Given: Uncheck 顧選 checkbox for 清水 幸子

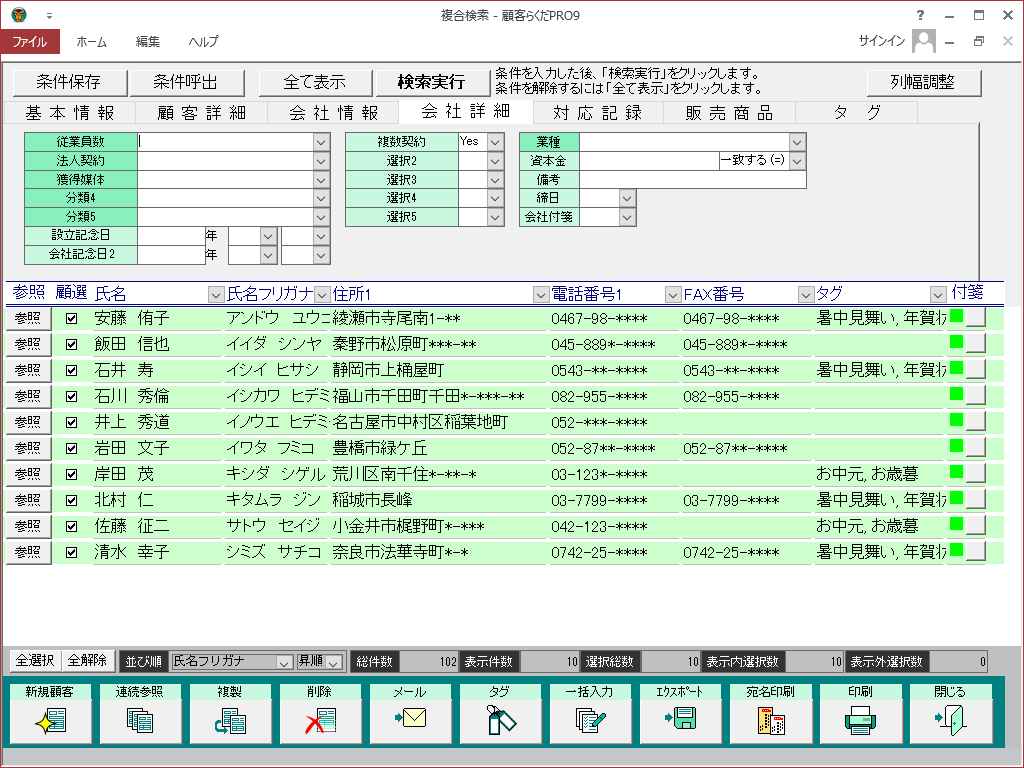Looking at the screenshot, I should tap(71, 552).
